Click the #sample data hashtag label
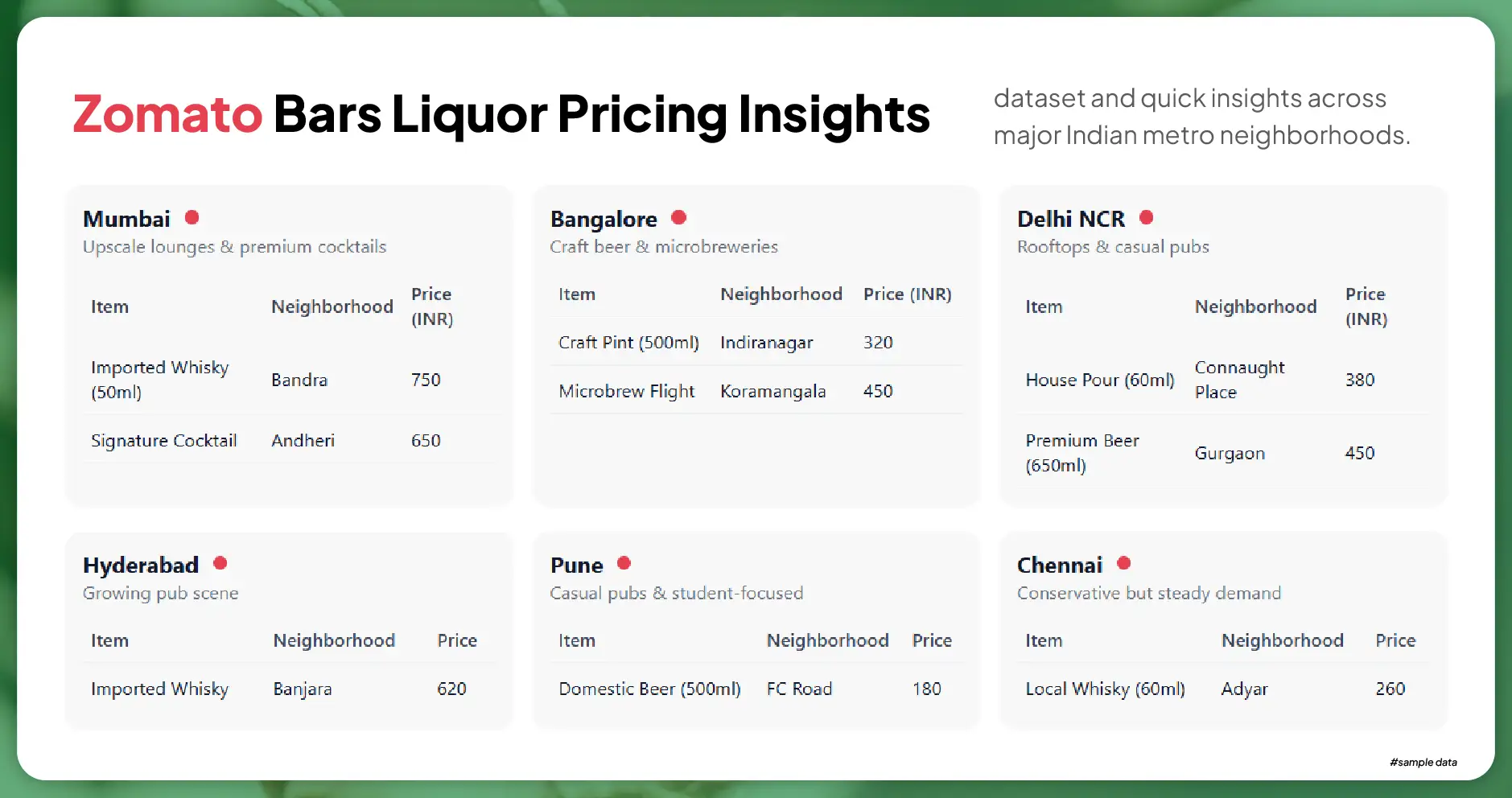Screen dimensions: 1512x798 pyautogui.click(x=1423, y=762)
